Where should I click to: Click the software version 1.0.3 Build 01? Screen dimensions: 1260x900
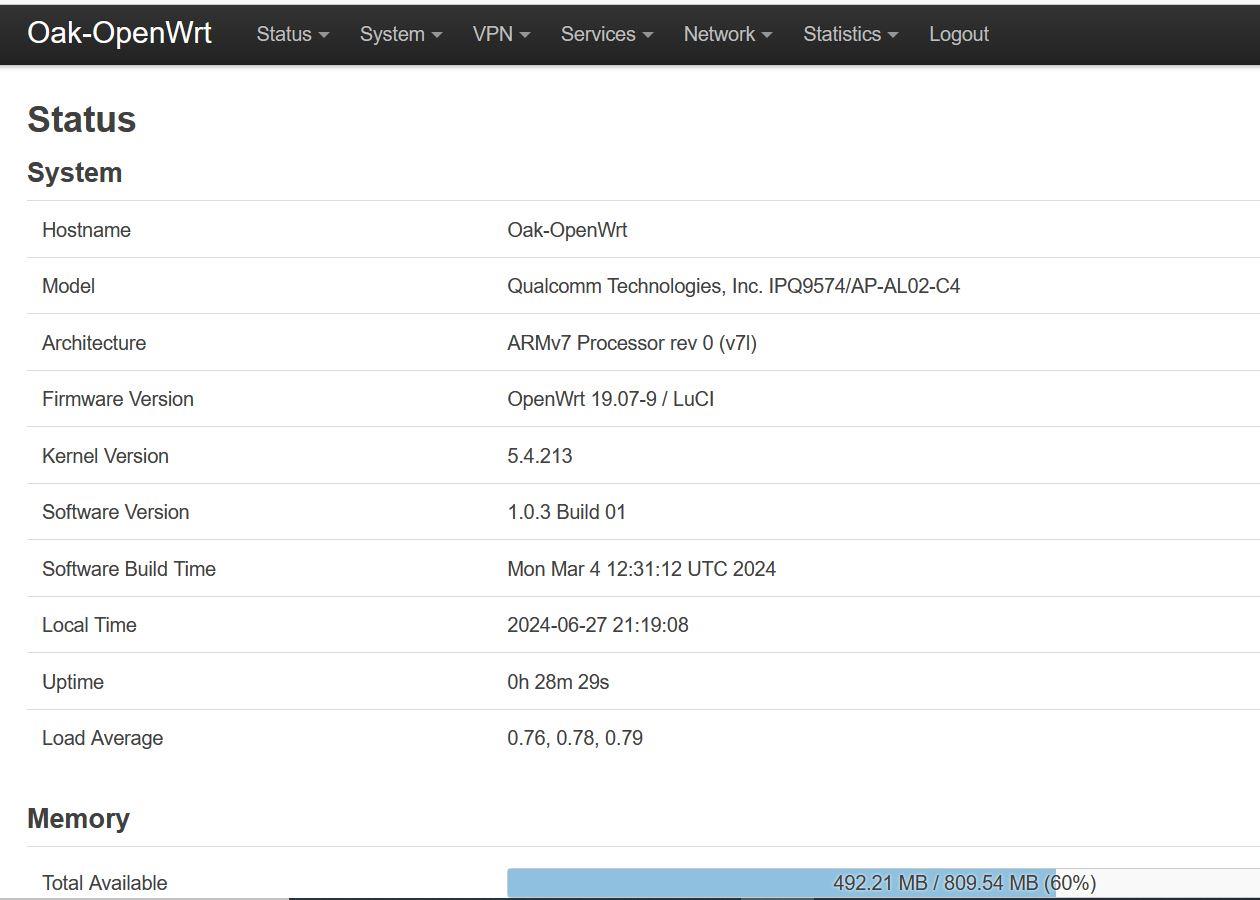(566, 512)
